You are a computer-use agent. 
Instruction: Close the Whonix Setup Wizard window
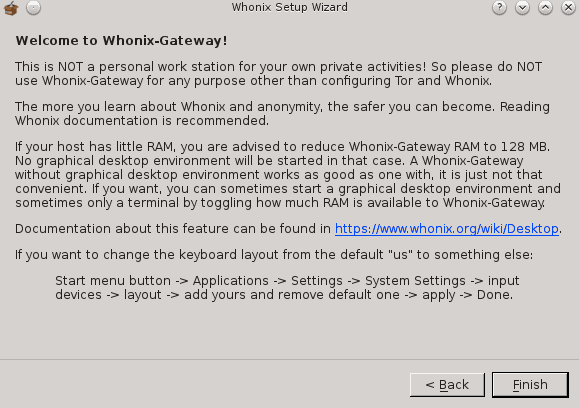click(568, 8)
